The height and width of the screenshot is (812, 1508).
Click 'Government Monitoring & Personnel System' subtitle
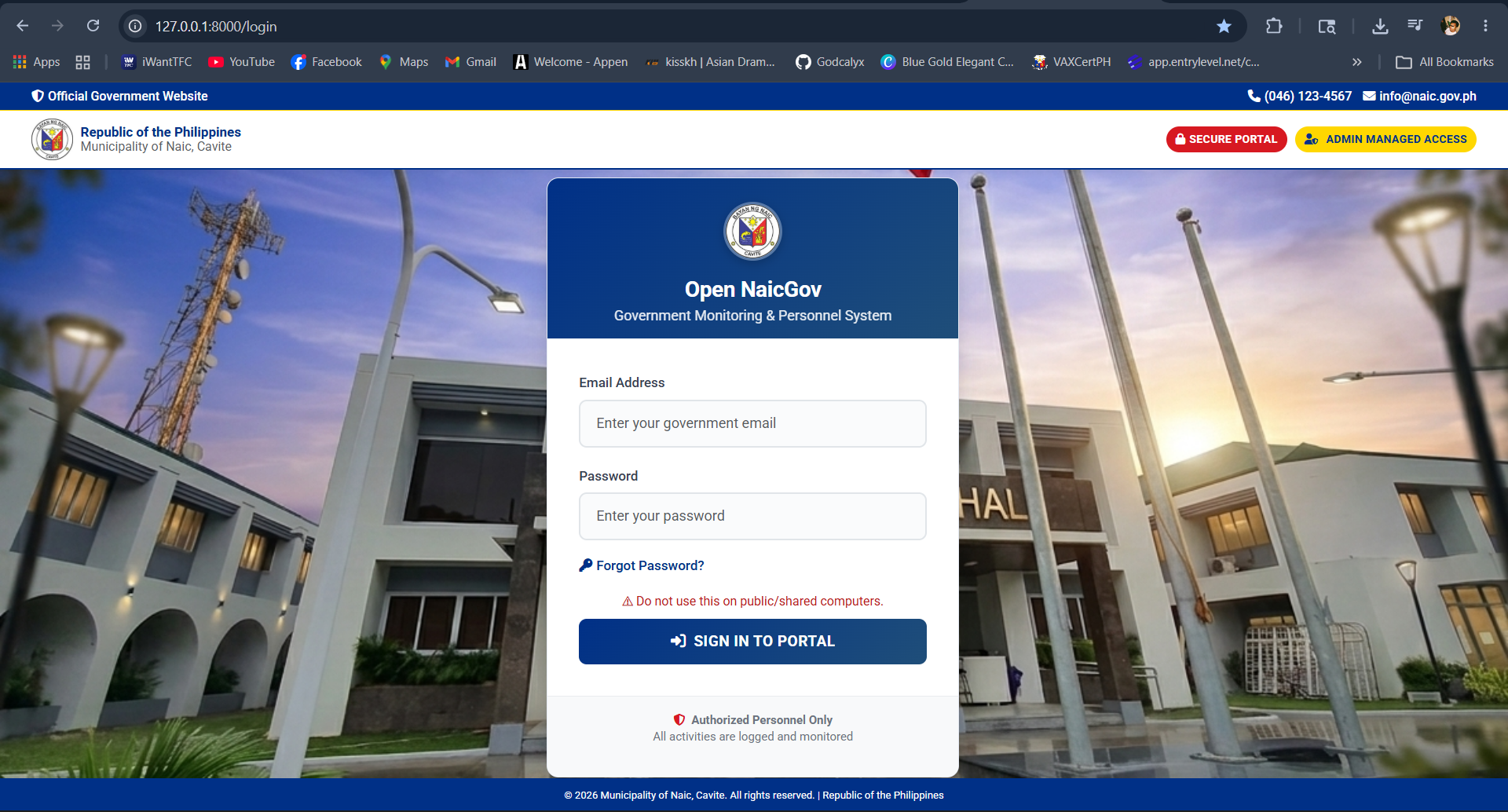[752, 316]
